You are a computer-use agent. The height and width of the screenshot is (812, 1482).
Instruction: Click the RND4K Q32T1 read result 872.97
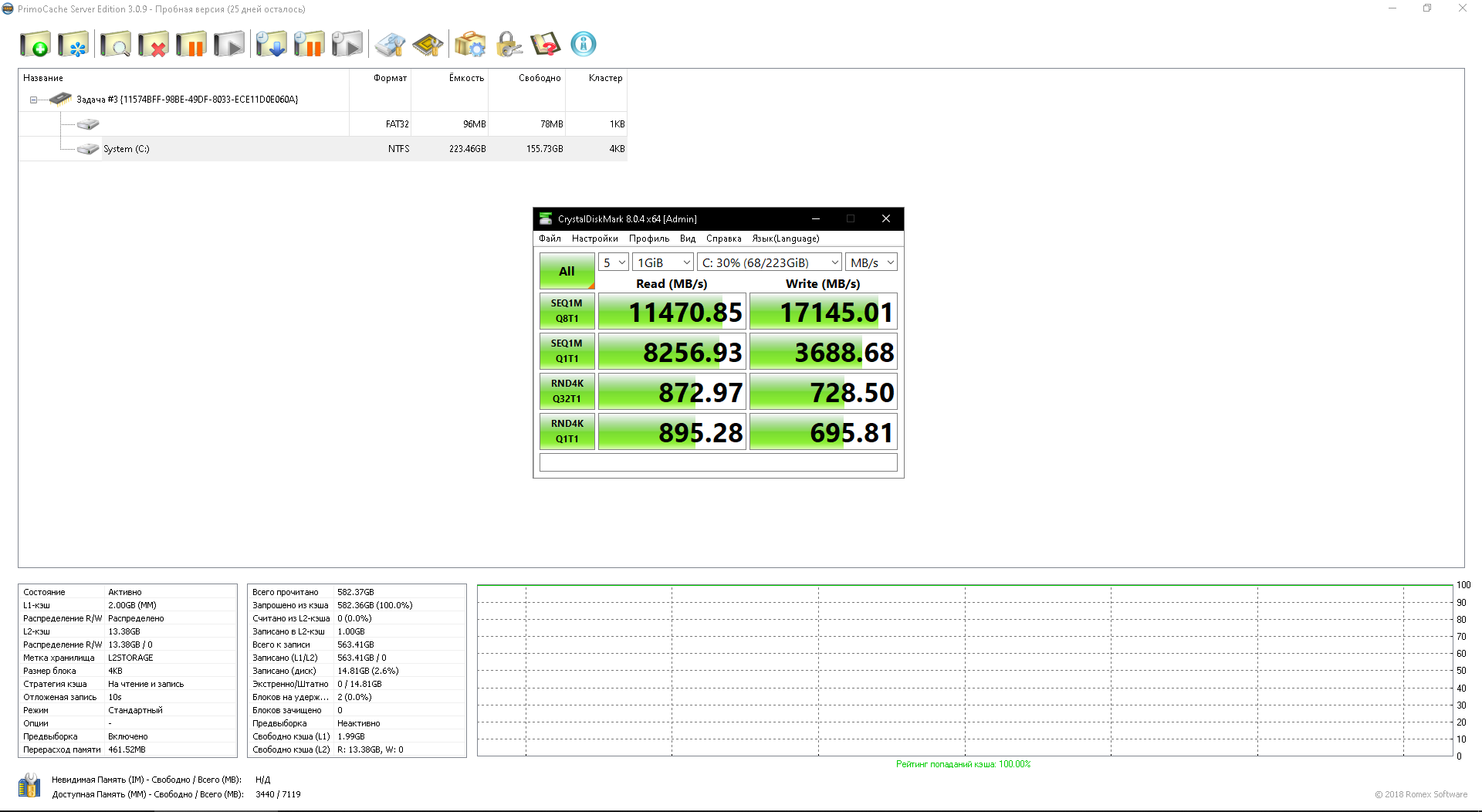click(672, 392)
